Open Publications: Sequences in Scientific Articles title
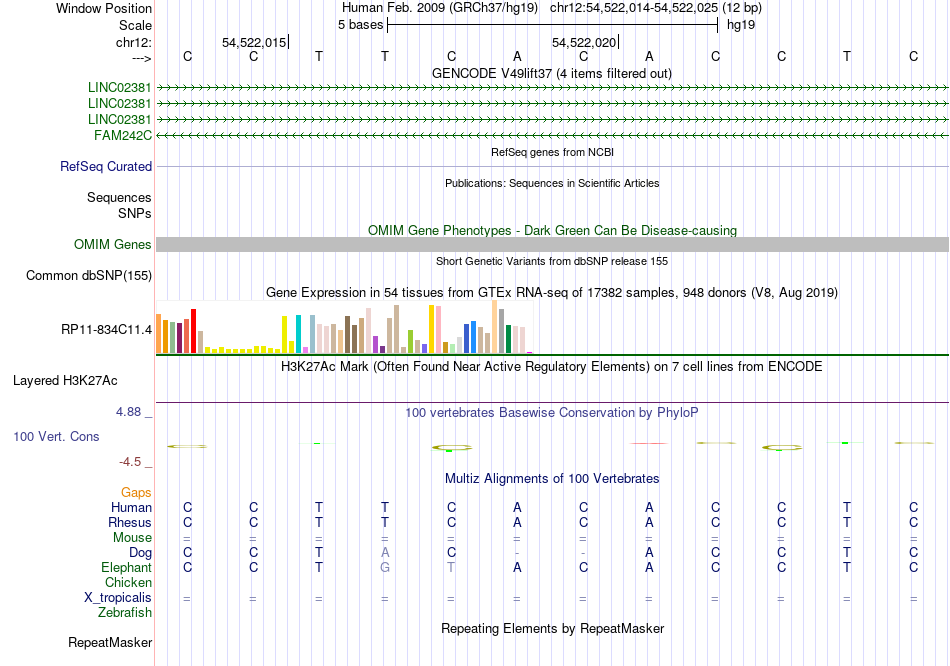Image resolution: width=950 pixels, height=666 pixels. point(552,183)
